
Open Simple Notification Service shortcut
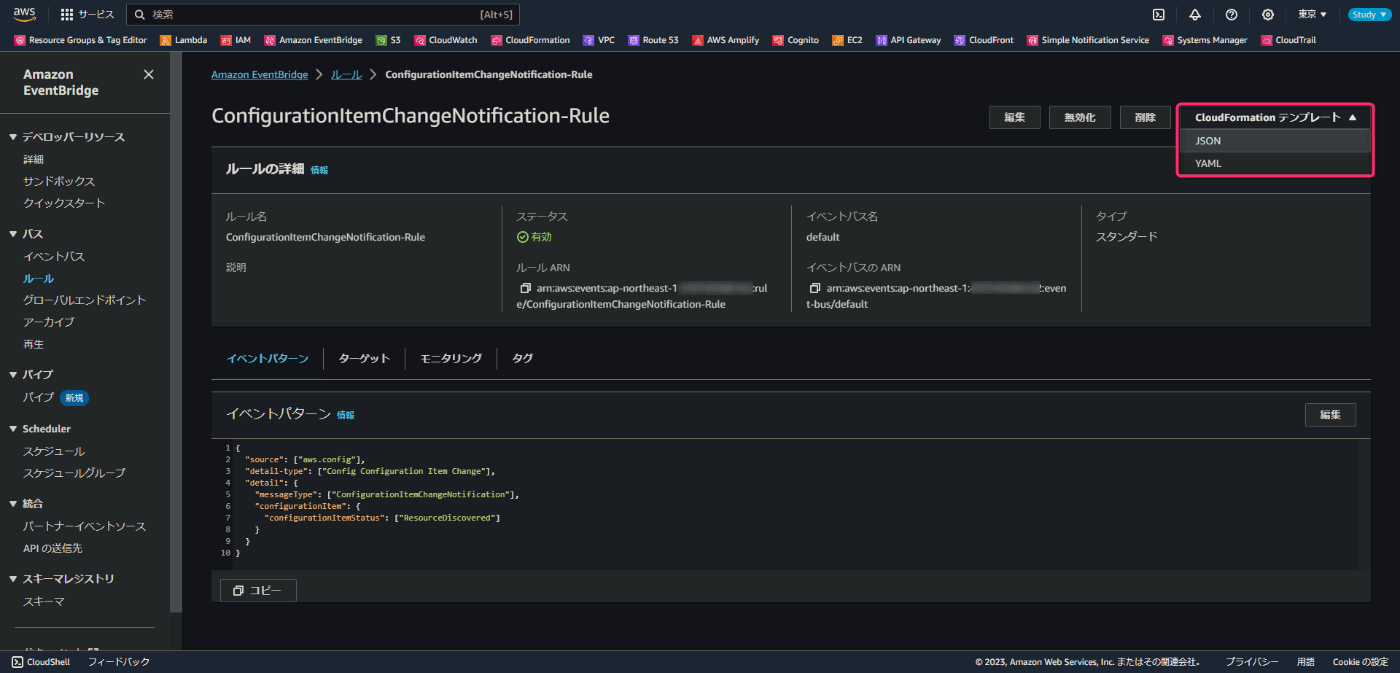1088,40
